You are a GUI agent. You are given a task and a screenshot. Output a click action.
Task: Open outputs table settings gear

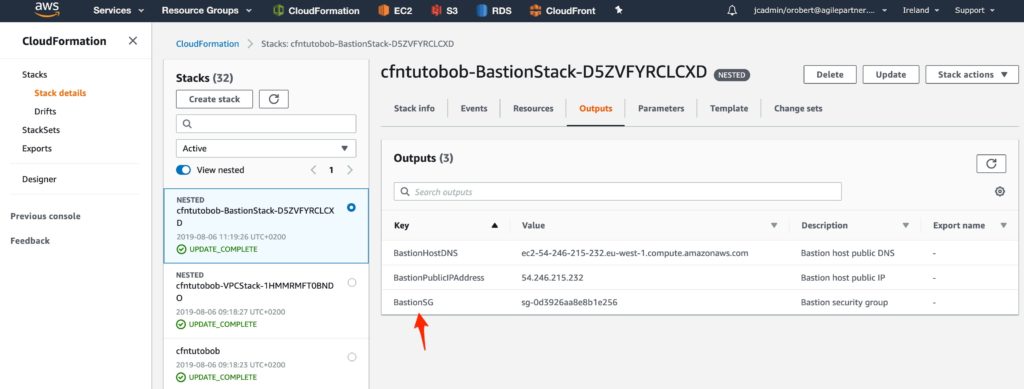[999, 192]
